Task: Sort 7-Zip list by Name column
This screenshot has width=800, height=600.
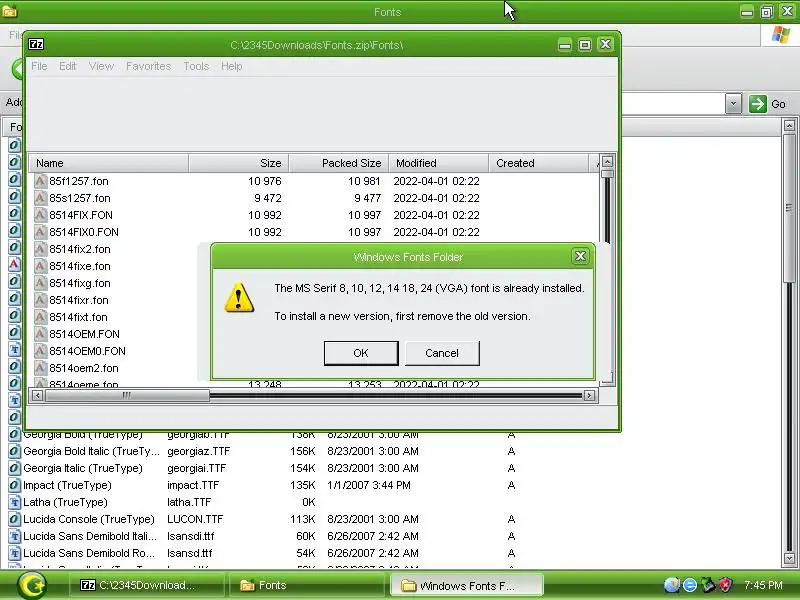Action: [109, 163]
